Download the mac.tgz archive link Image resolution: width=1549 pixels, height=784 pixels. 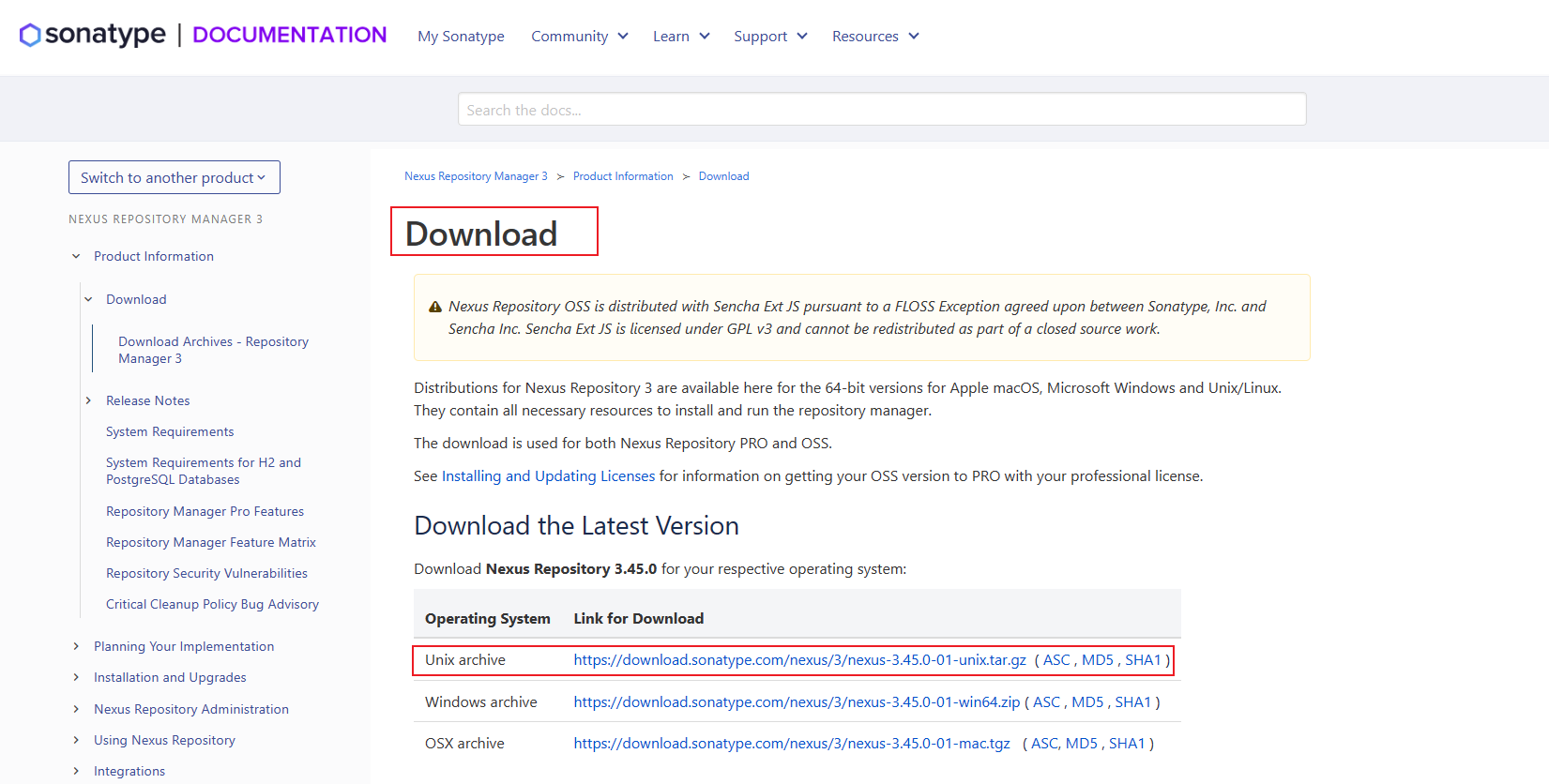pos(792,744)
